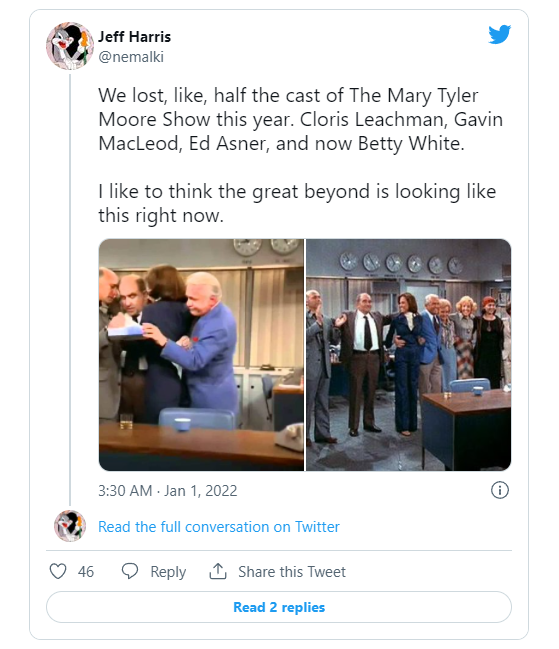Click the 46 likes count
Screen dimensions: 559x649
[x=86, y=572]
